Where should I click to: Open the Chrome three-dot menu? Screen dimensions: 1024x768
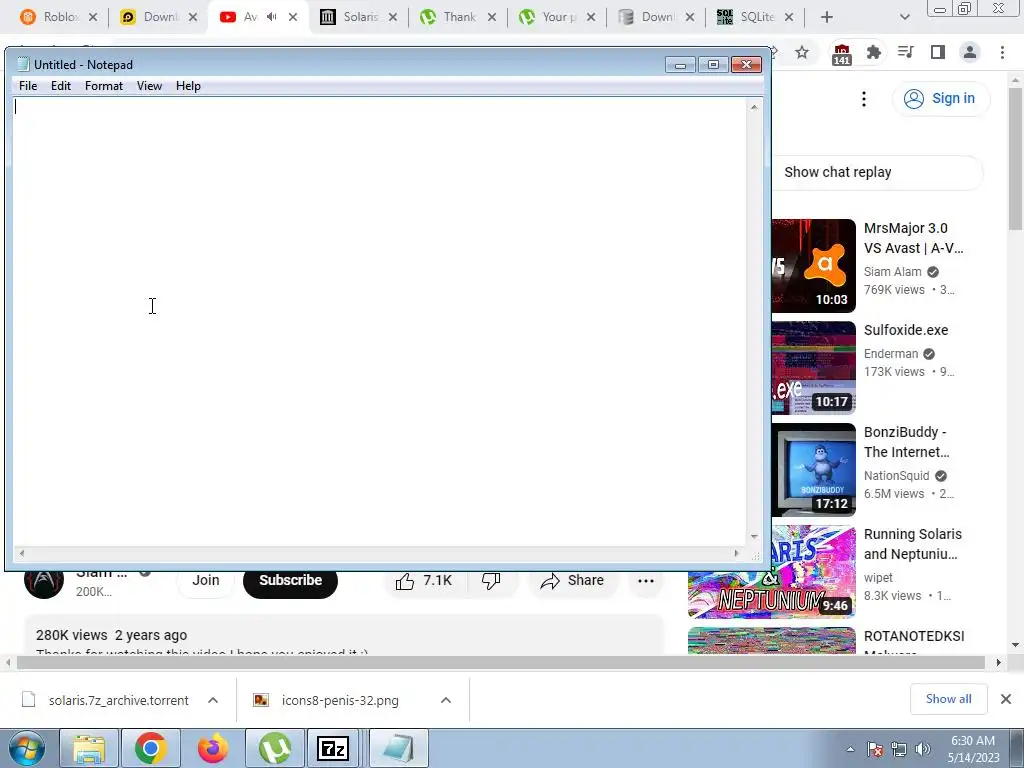point(1002,52)
